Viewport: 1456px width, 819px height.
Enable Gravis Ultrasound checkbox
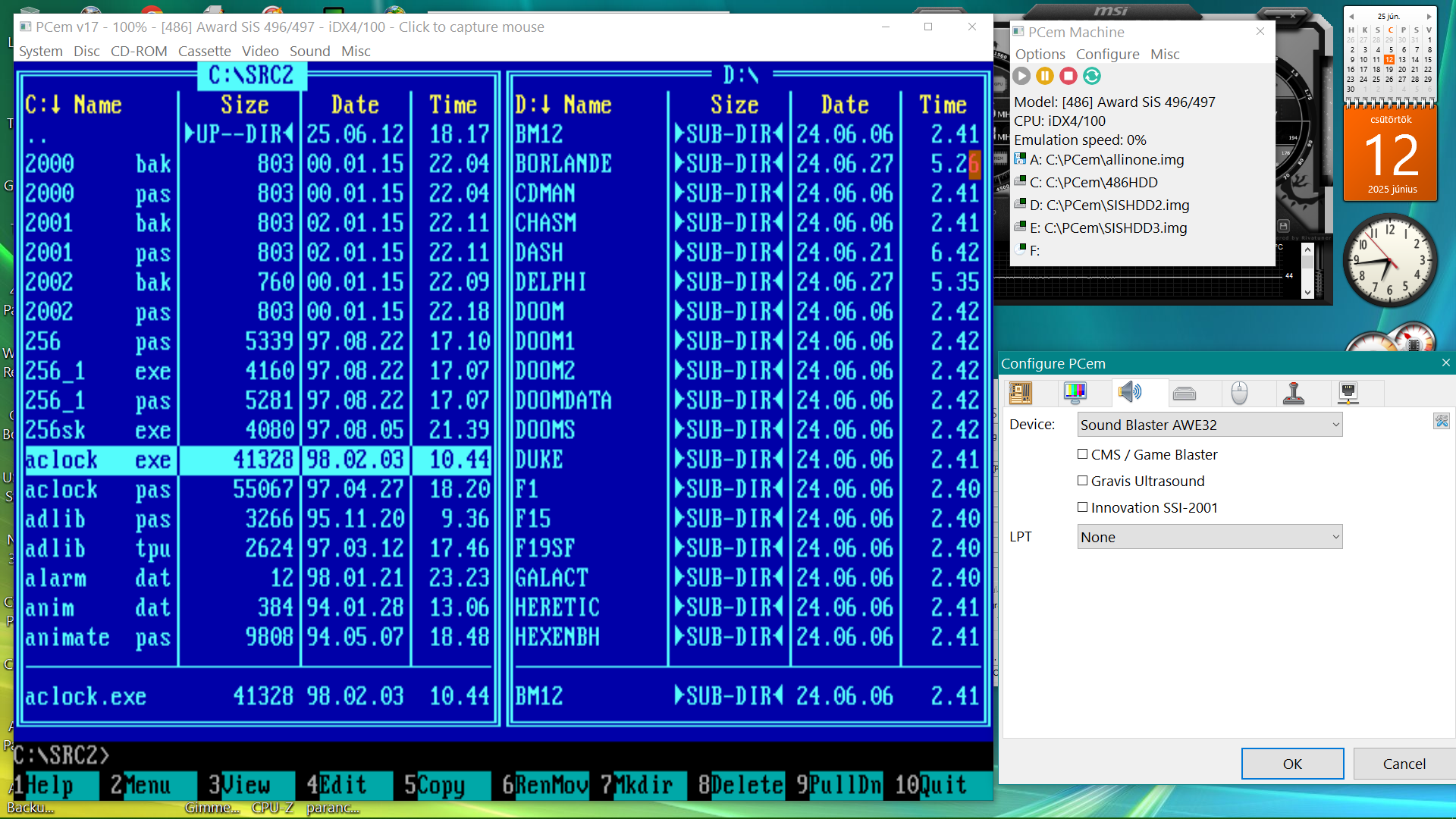(1082, 481)
